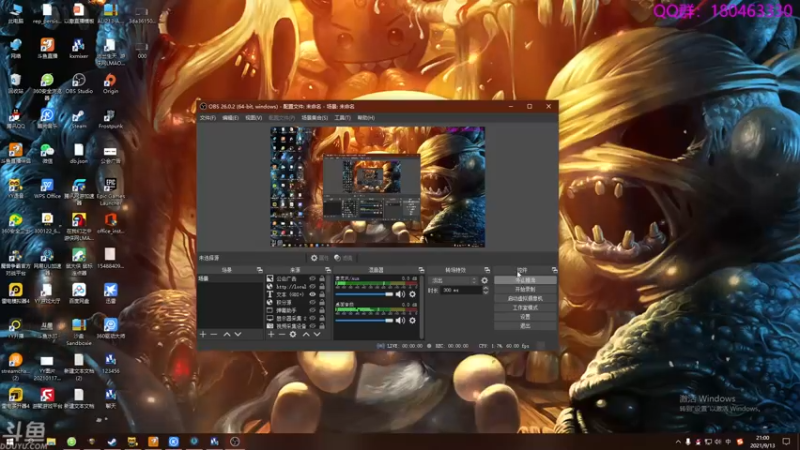800x450 pixels.
Task: Open the 编辑(E) menu
Action: (x=230, y=118)
